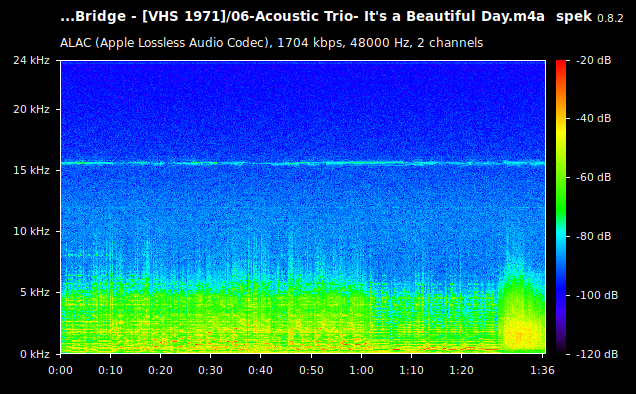Click the '5 kHz' frequency axis label
Viewport: 636px width, 394px height.
(35, 292)
